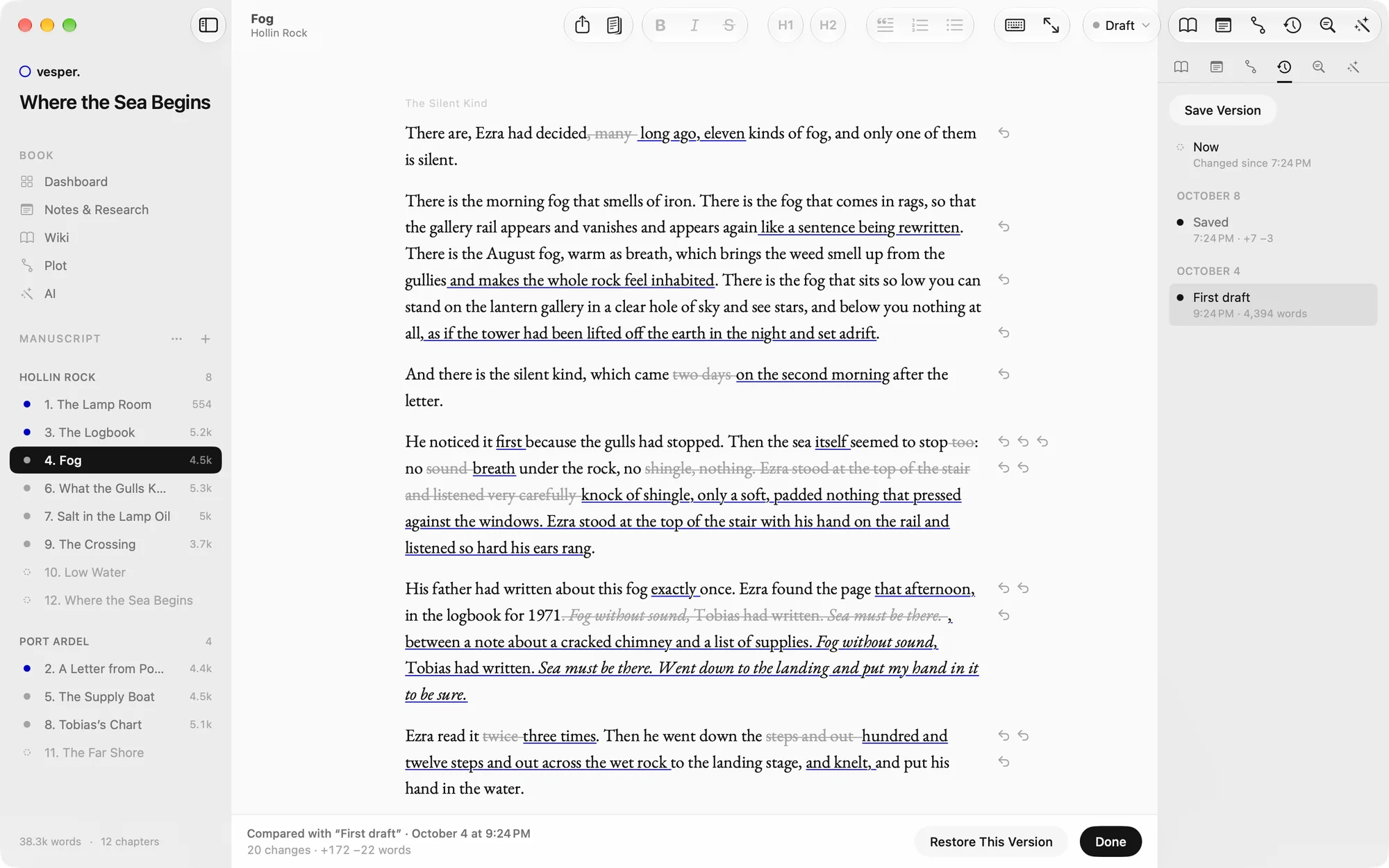This screenshot has height=868, width=1389.
Task: Toggle numbered list formatting
Action: [920, 25]
